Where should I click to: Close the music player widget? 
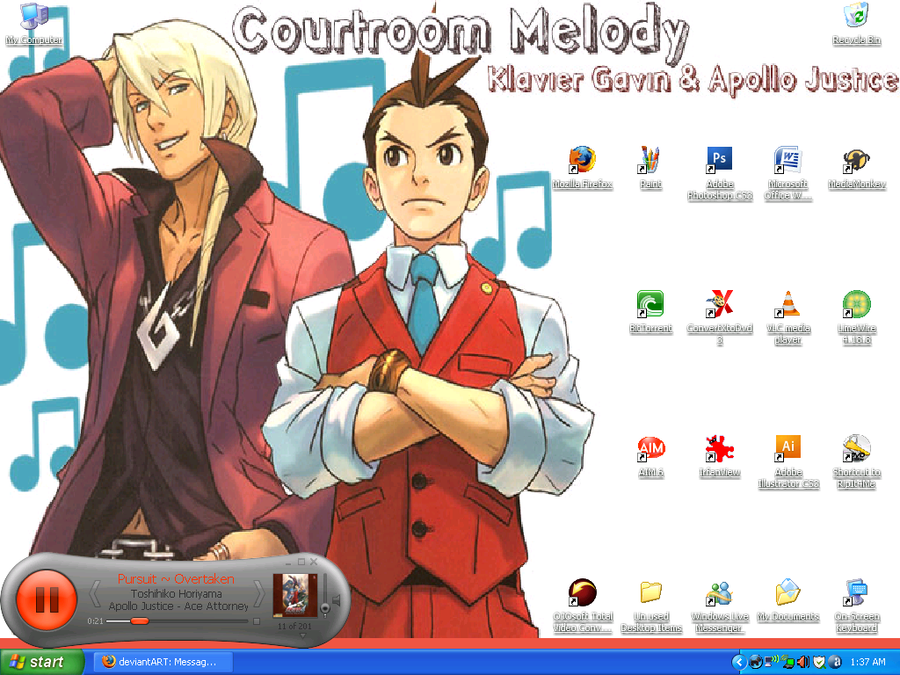(313, 562)
